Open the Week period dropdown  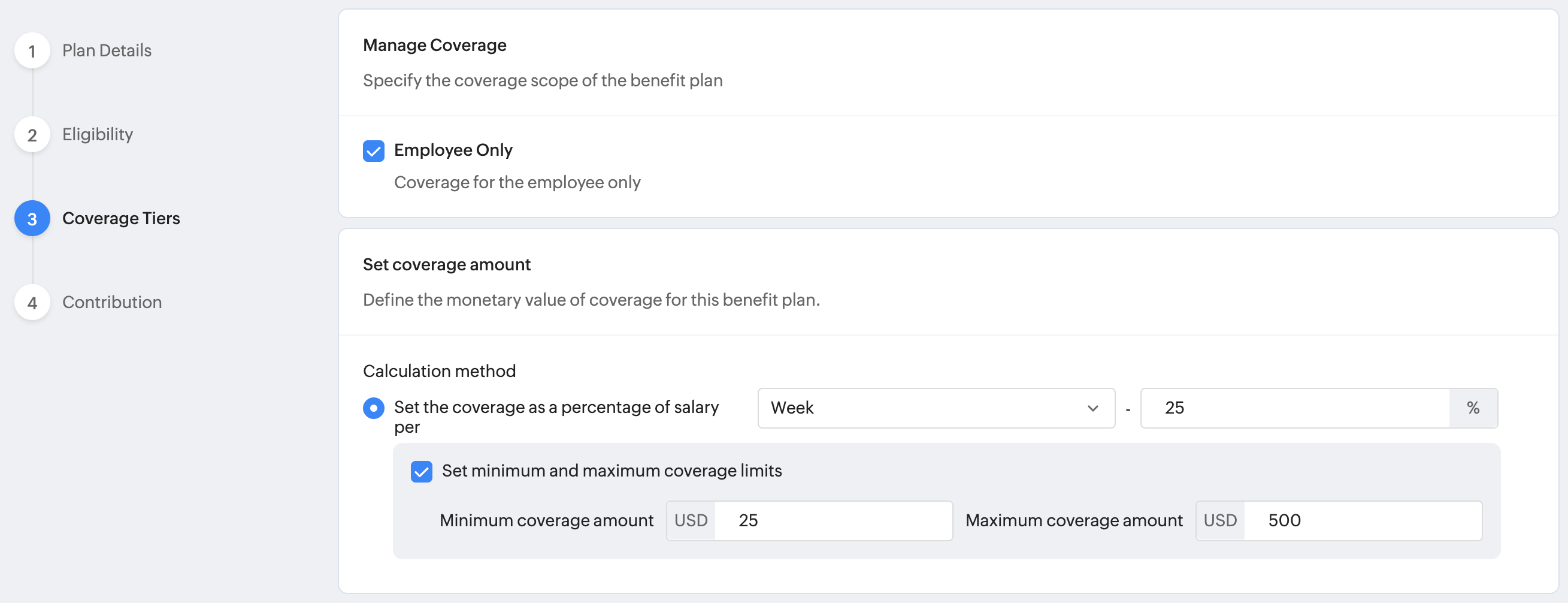(x=936, y=408)
